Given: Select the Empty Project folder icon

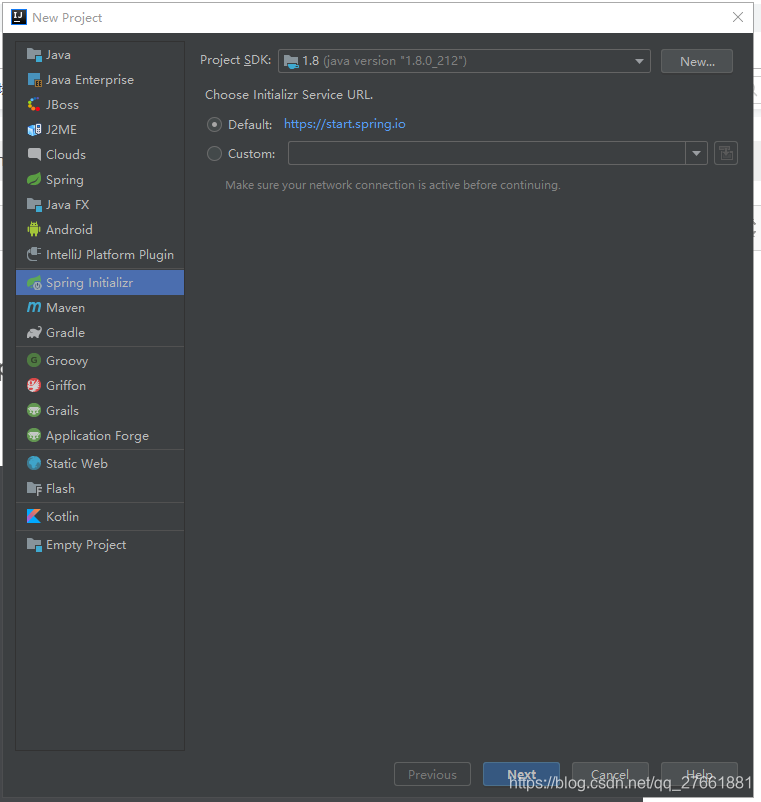Looking at the screenshot, I should [34, 545].
